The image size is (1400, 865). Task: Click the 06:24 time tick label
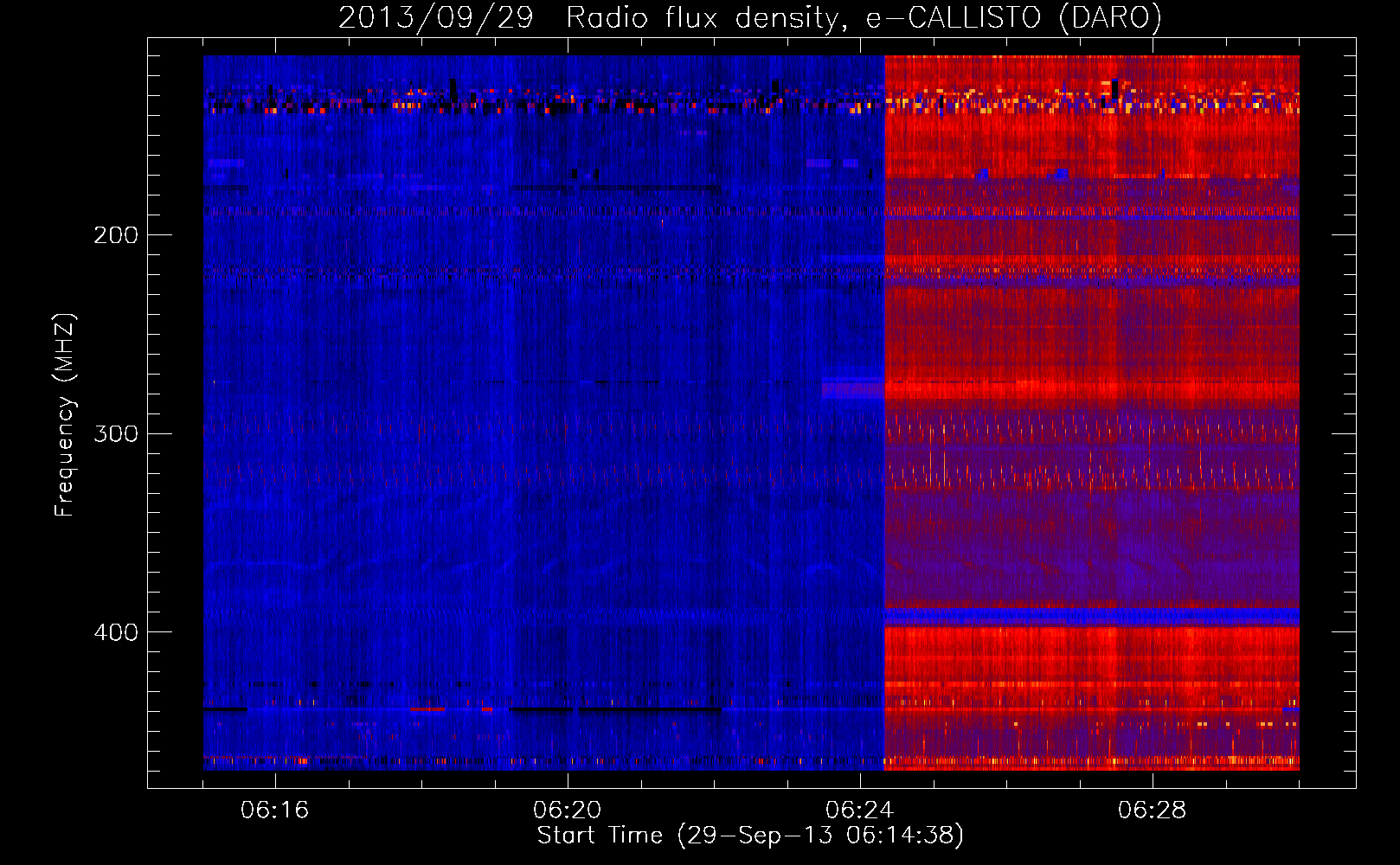tap(859, 811)
